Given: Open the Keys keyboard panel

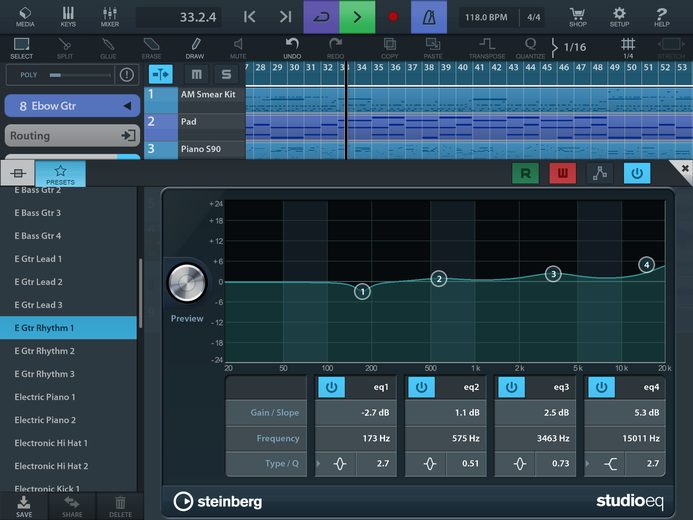Looking at the screenshot, I should coord(68,17).
